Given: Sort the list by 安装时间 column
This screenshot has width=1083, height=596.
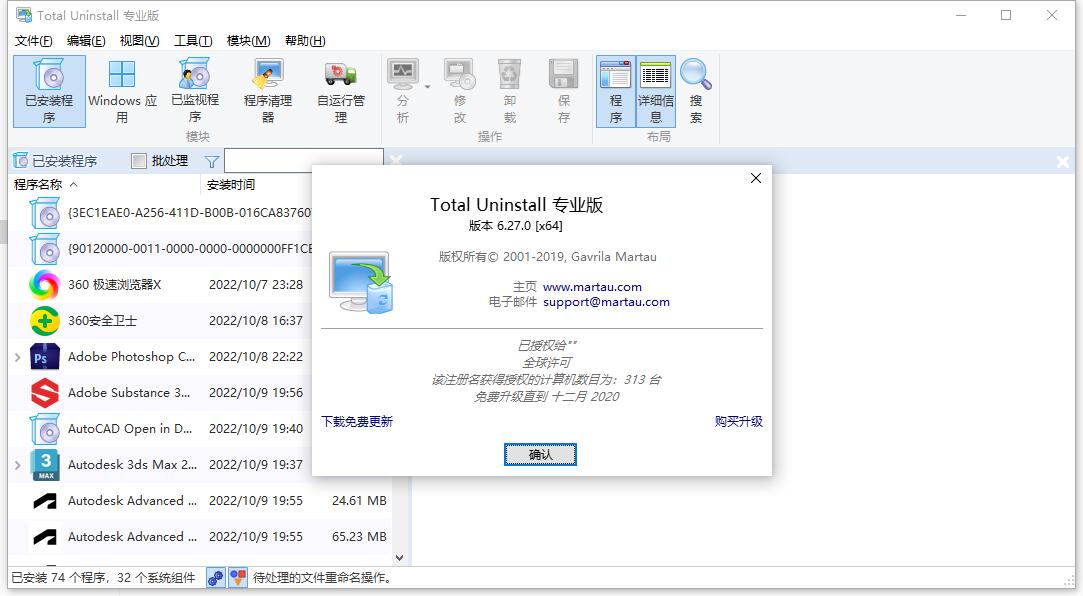Looking at the screenshot, I should pyautogui.click(x=231, y=184).
